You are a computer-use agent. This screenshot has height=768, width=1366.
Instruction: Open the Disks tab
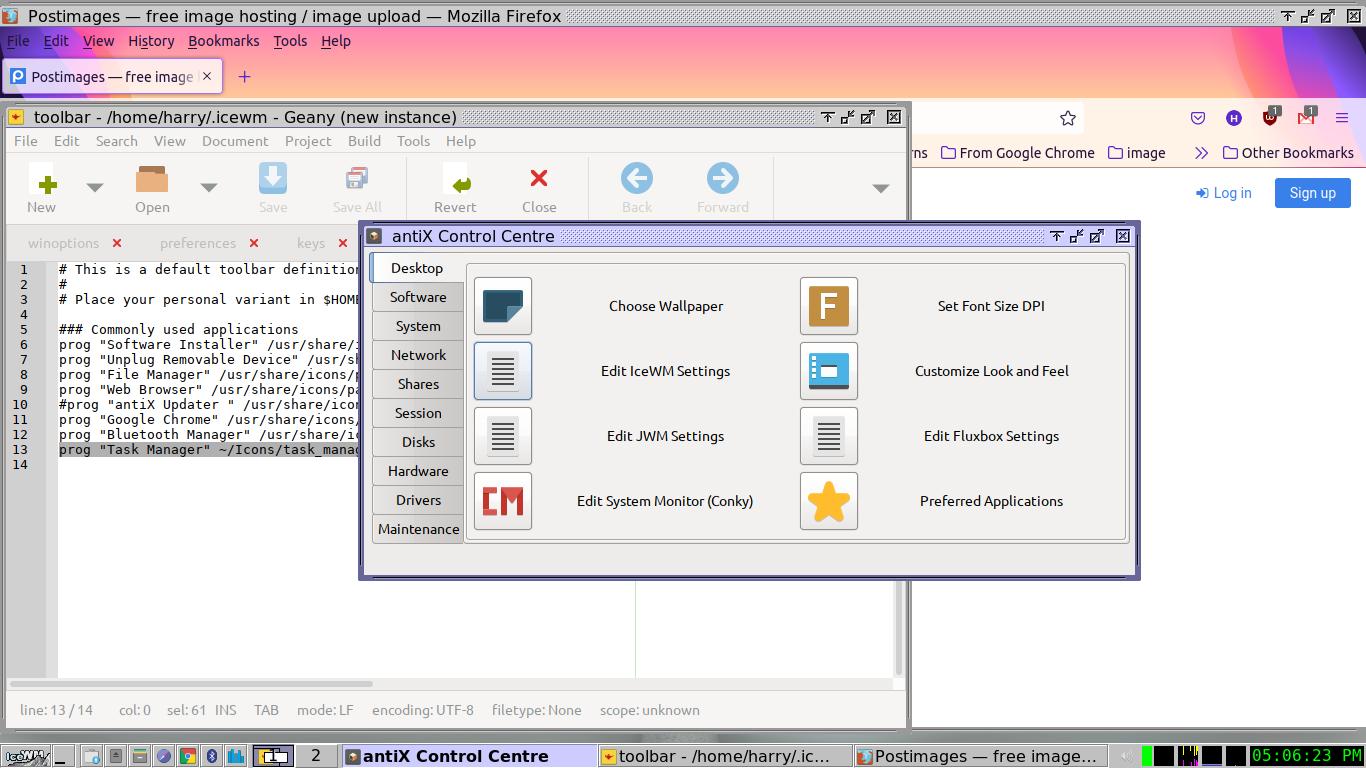coord(418,442)
